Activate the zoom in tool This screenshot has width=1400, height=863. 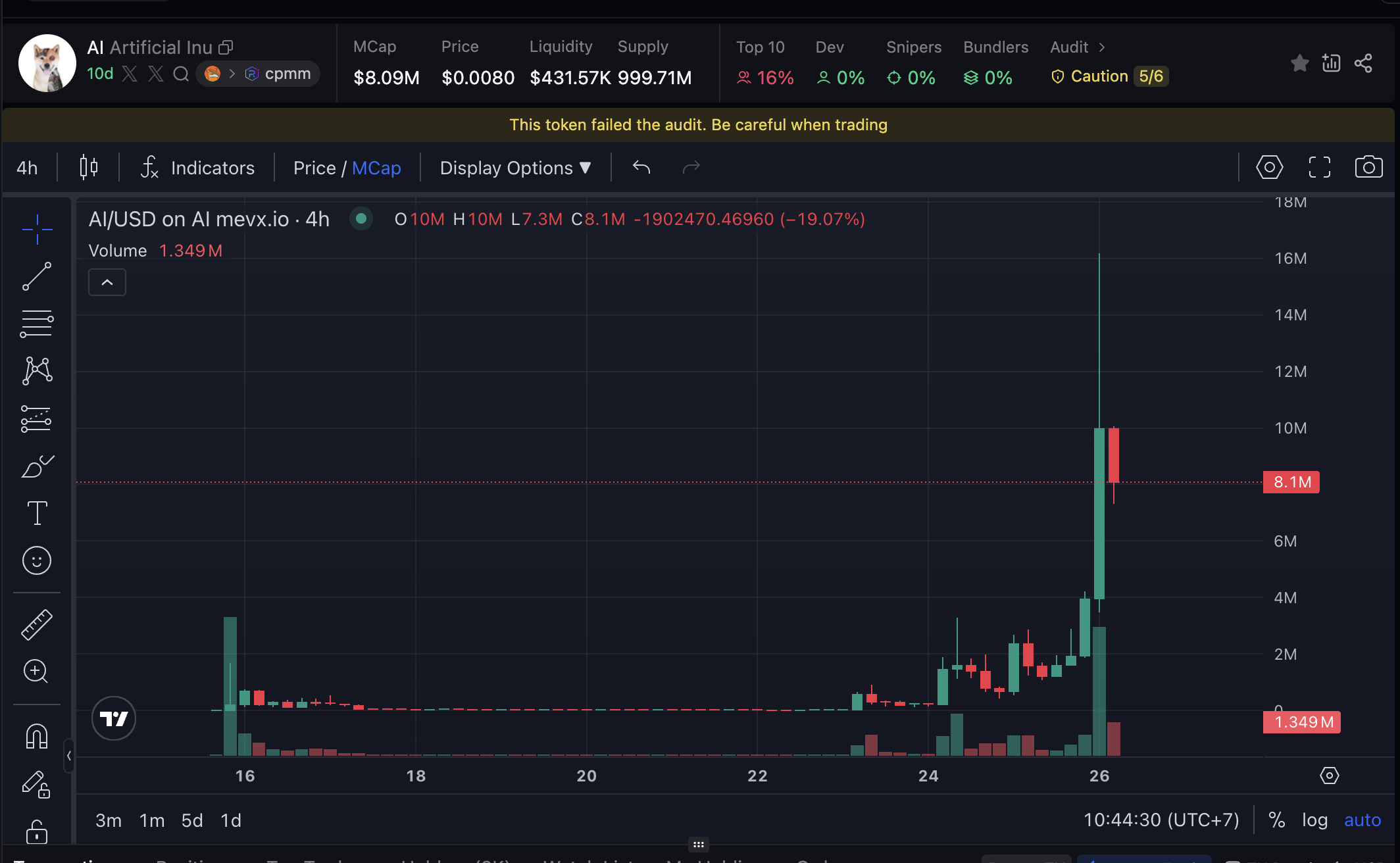pos(36,672)
